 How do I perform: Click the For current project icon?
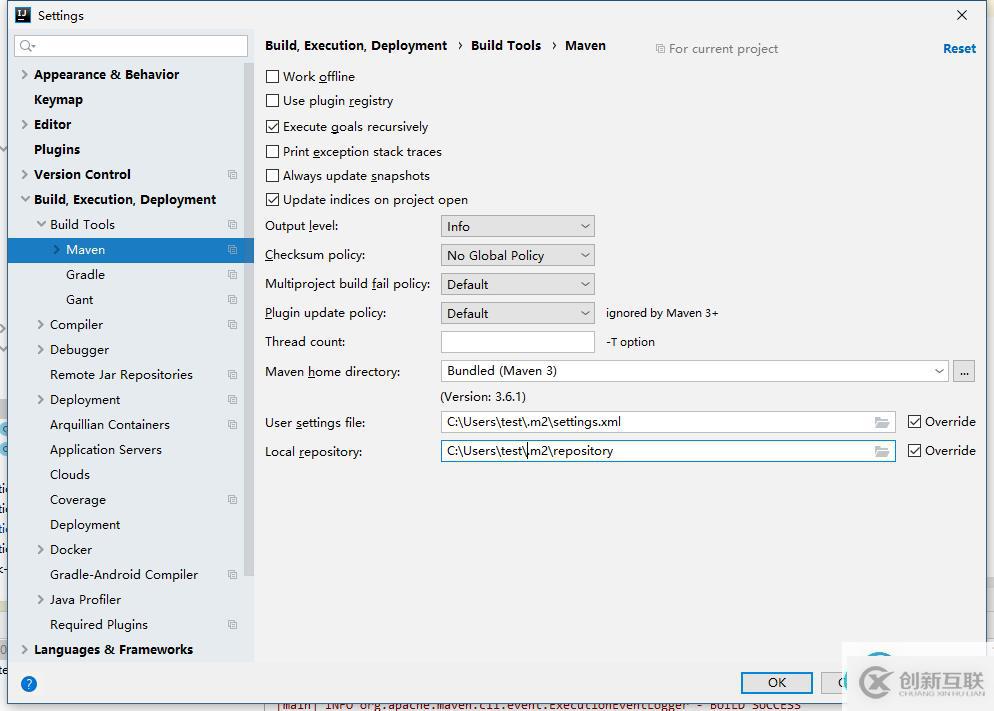660,49
